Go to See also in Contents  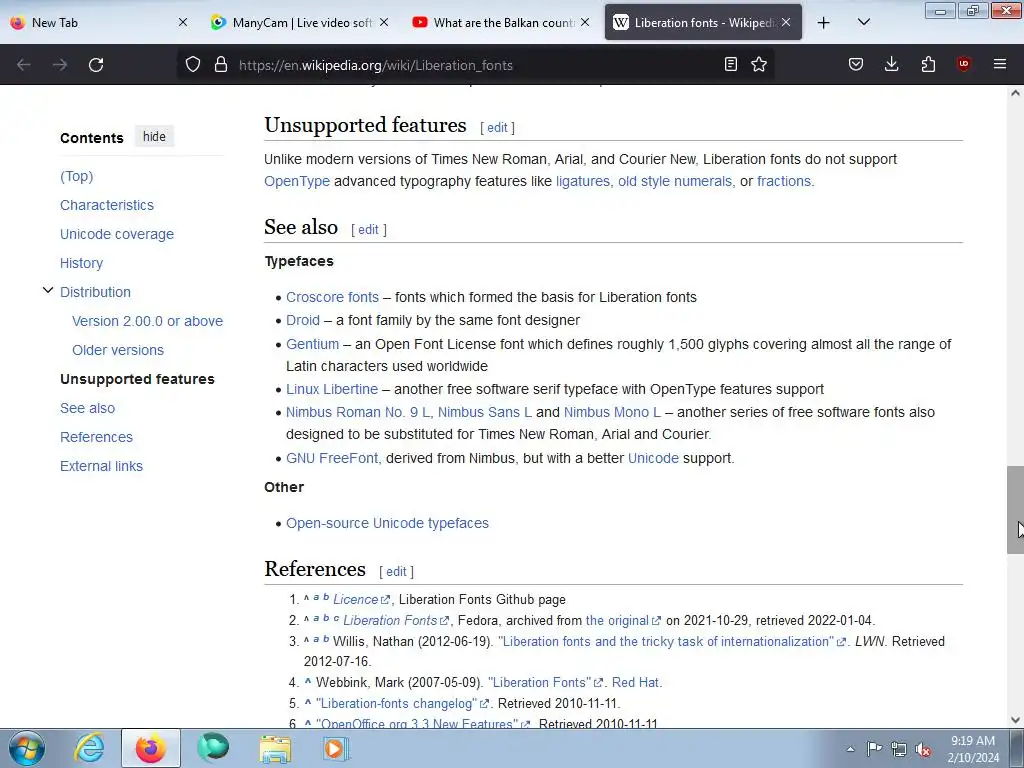[x=88, y=408]
